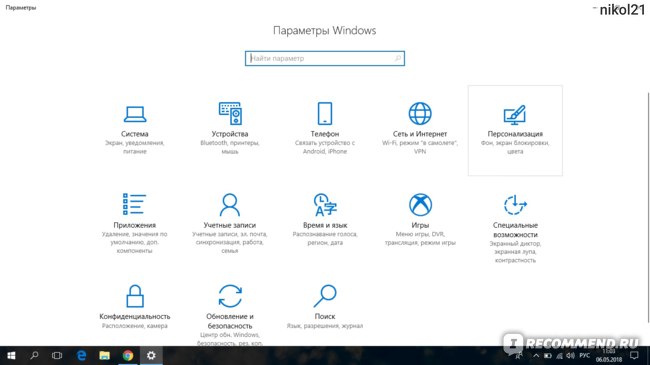Screen dimensions: 650x365
Task: Open File Explorer from the taskbar
Action: pos(104,355)
